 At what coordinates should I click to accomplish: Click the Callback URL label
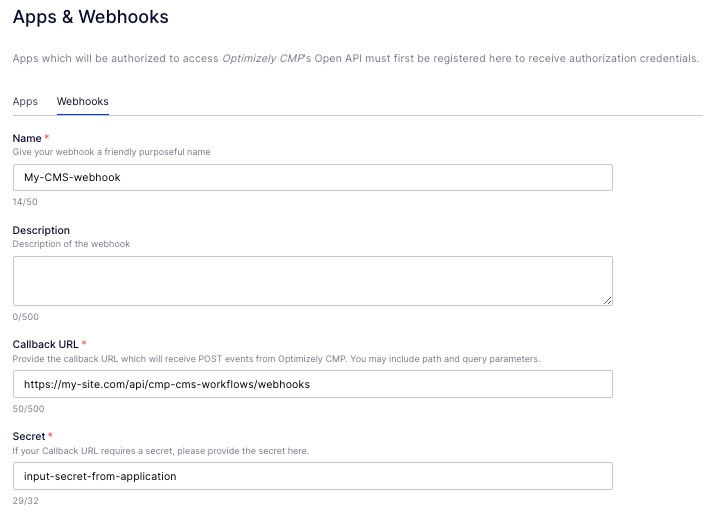[46, 344]
